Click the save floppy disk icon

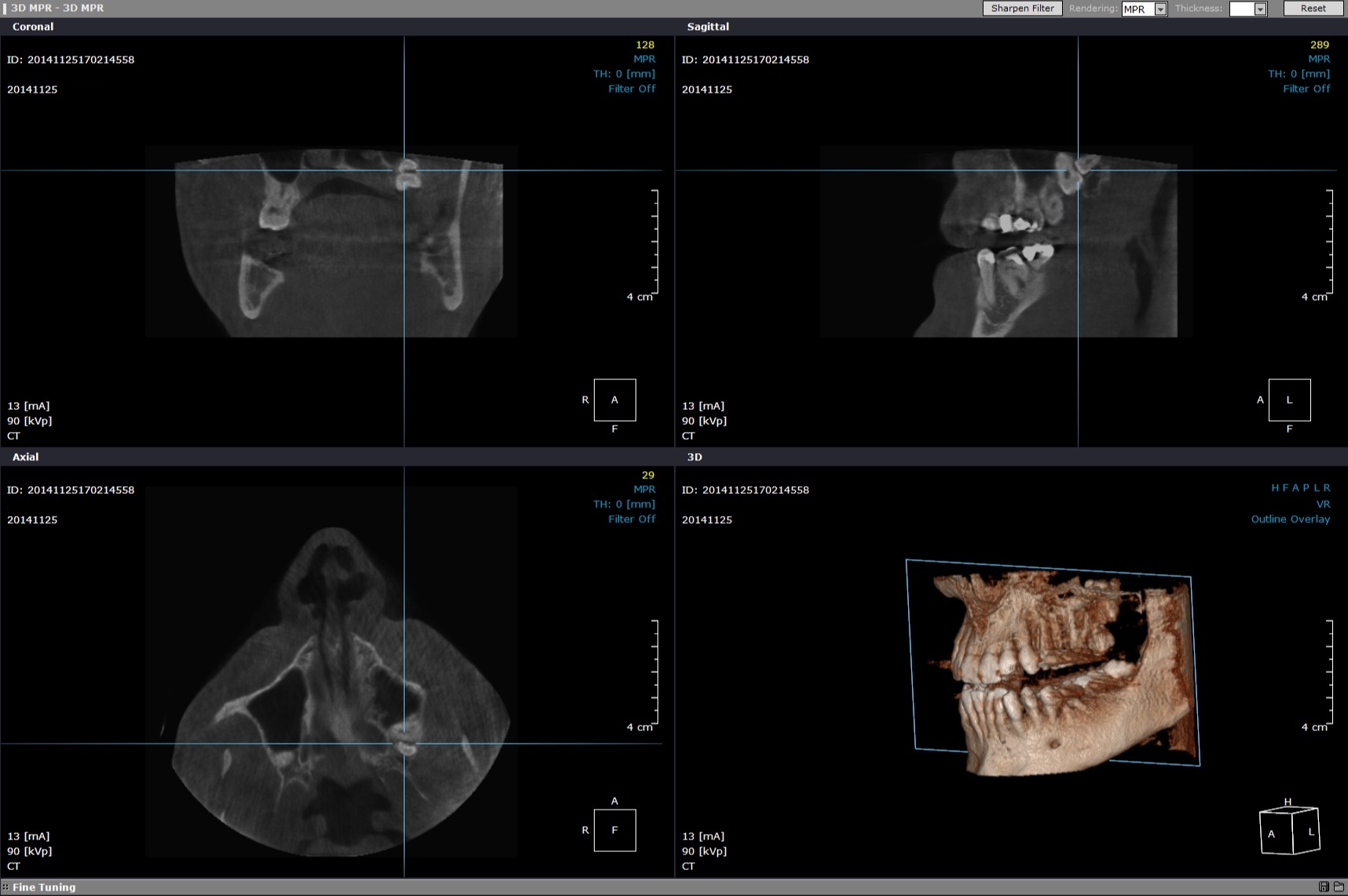(1324, 887)
